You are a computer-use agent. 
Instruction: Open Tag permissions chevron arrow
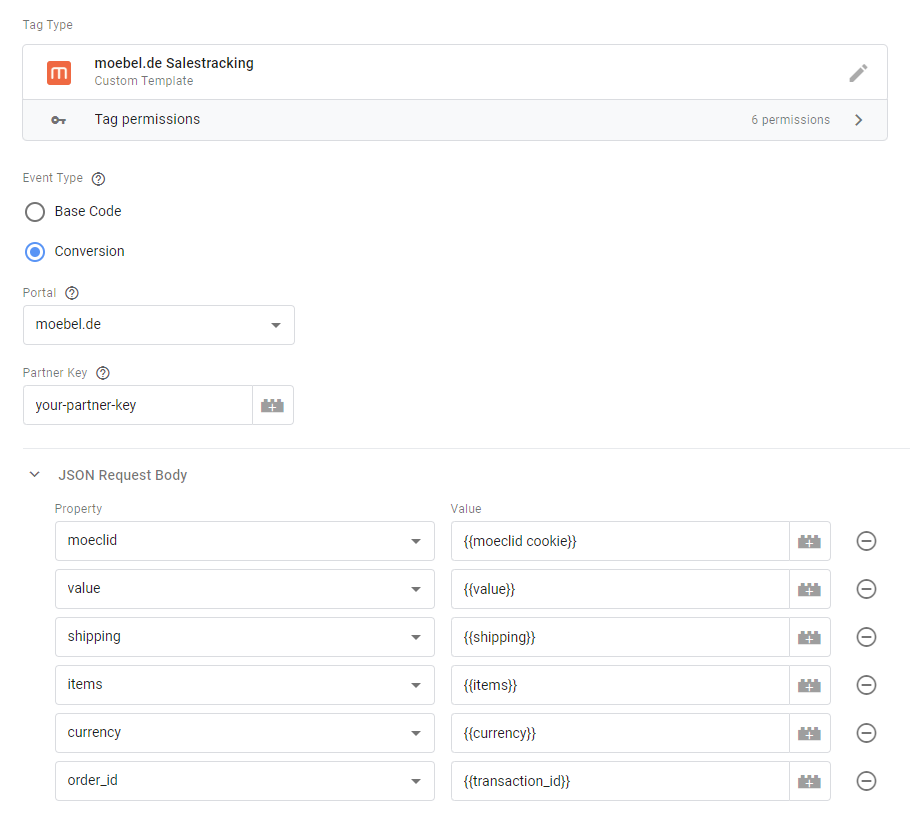click(x=859, y=120)
